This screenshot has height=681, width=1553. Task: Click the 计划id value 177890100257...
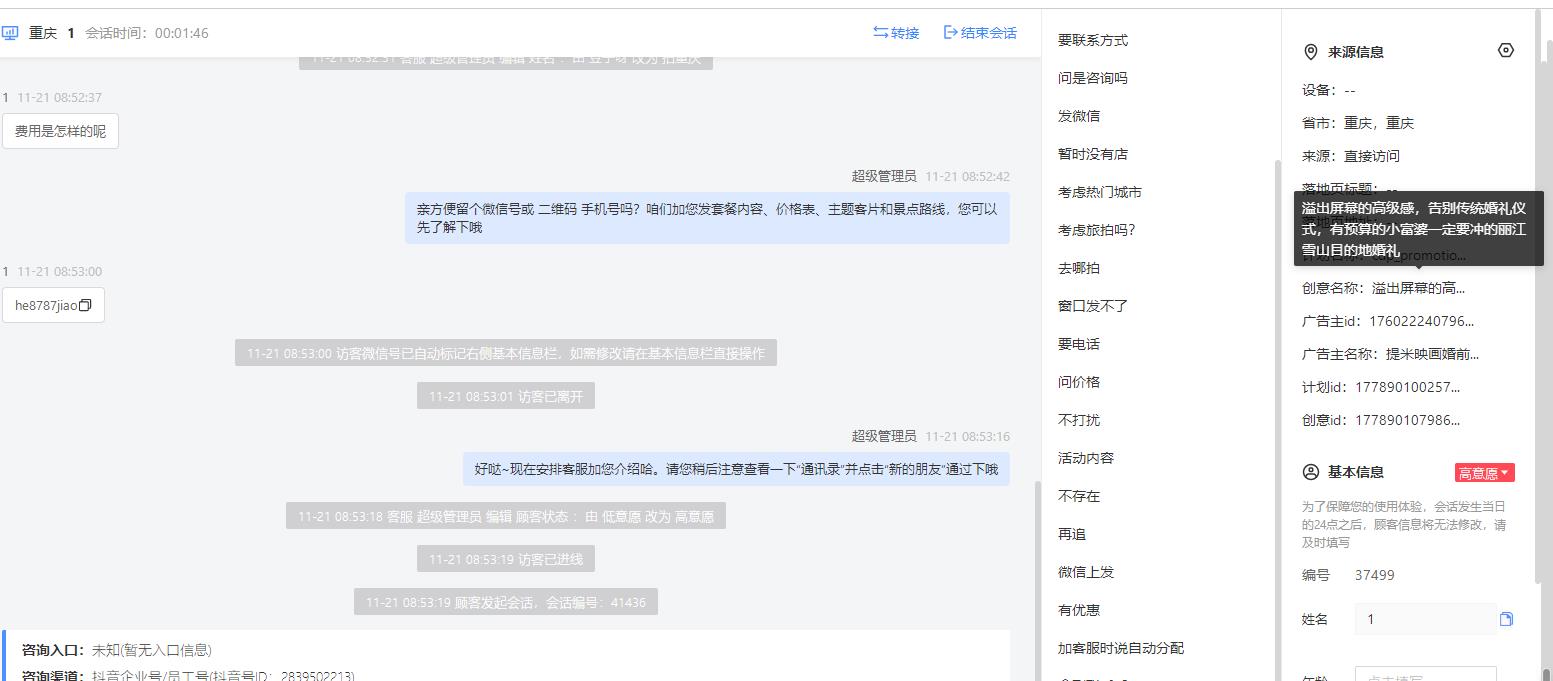click(1407, 387)
